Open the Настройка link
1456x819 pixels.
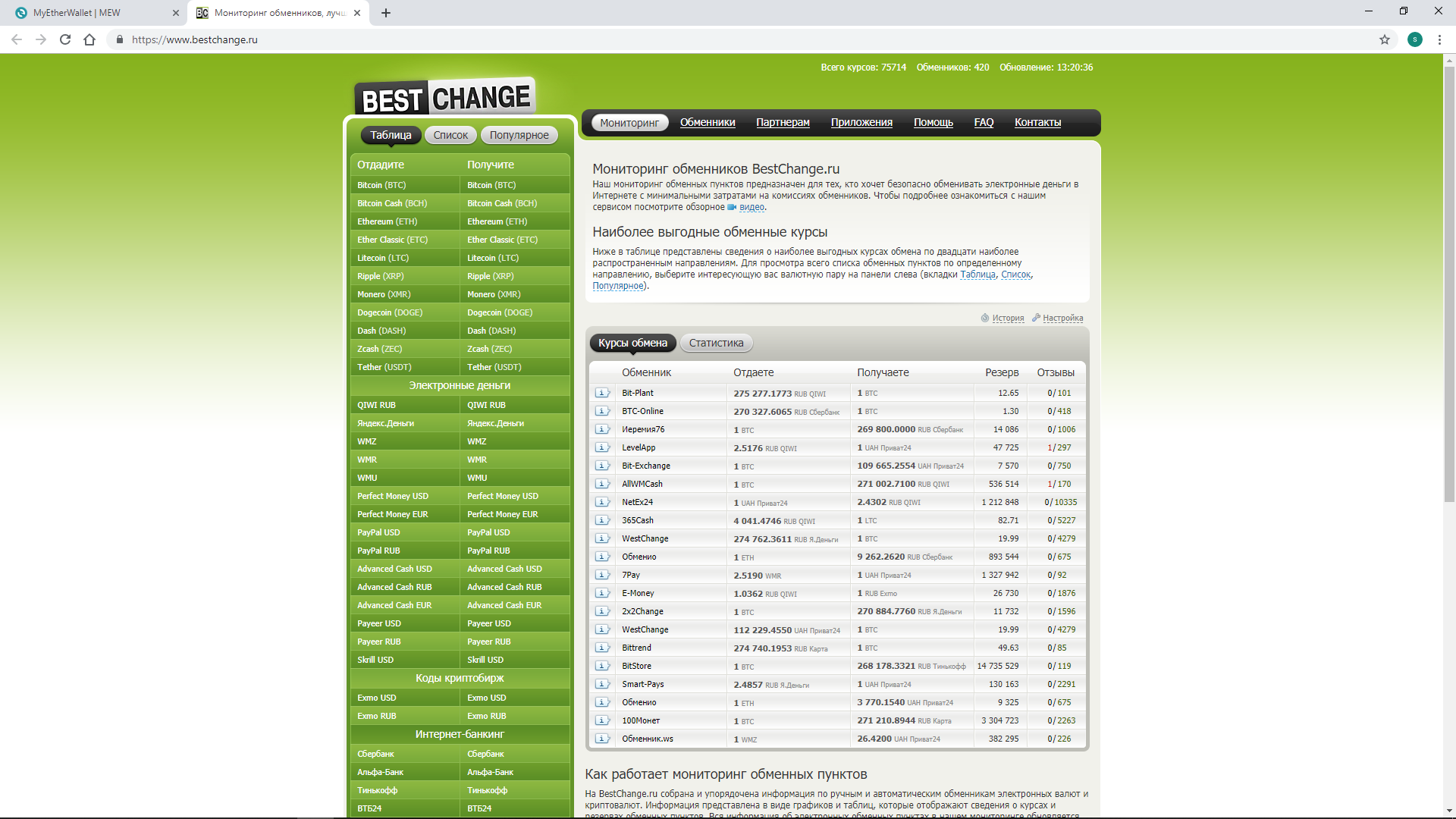pos(1062,318)
